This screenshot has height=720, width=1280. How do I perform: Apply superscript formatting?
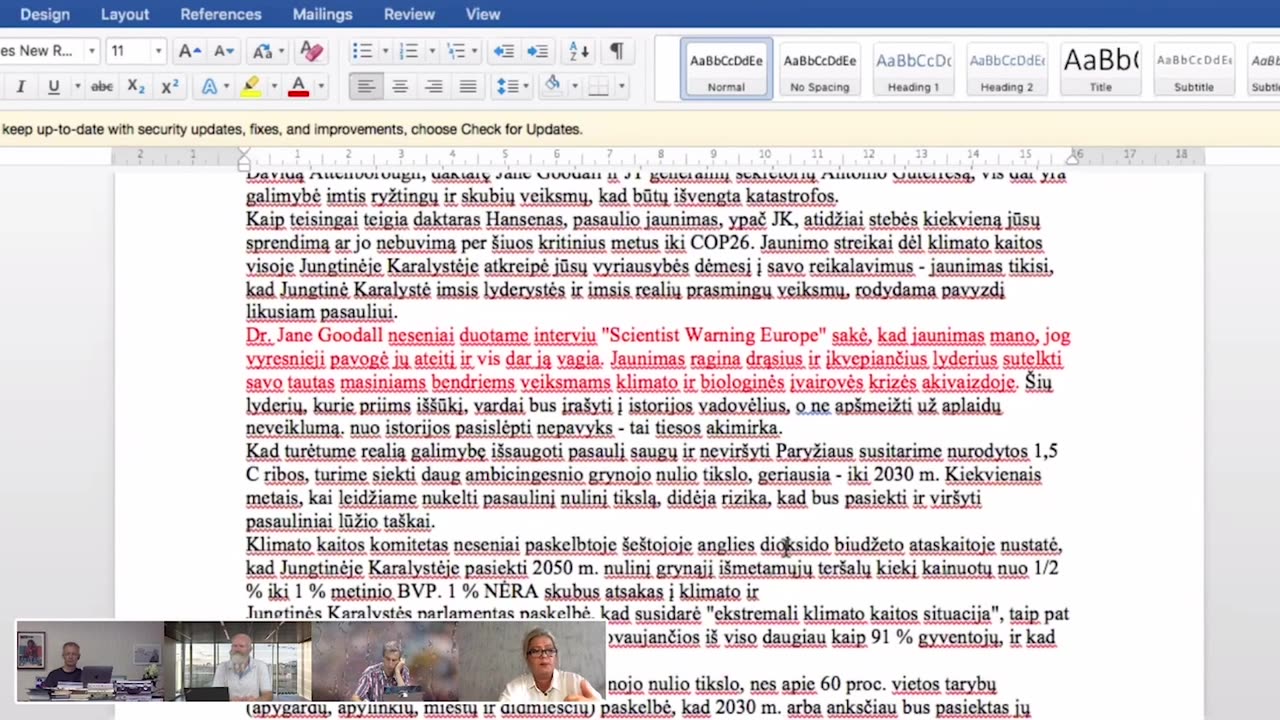click(170, 87)
